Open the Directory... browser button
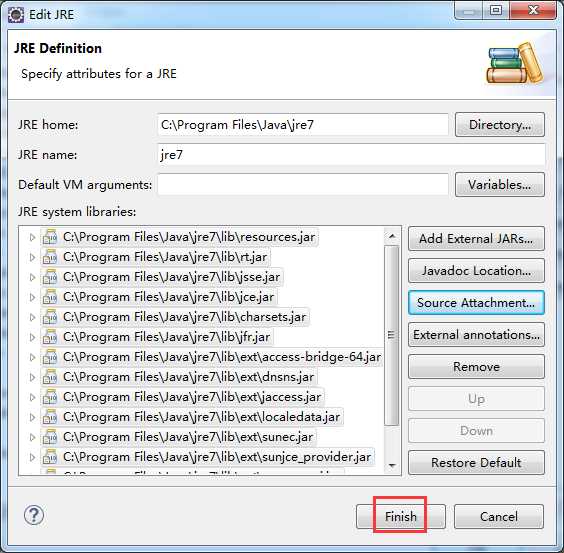 (x=500, y=124)
